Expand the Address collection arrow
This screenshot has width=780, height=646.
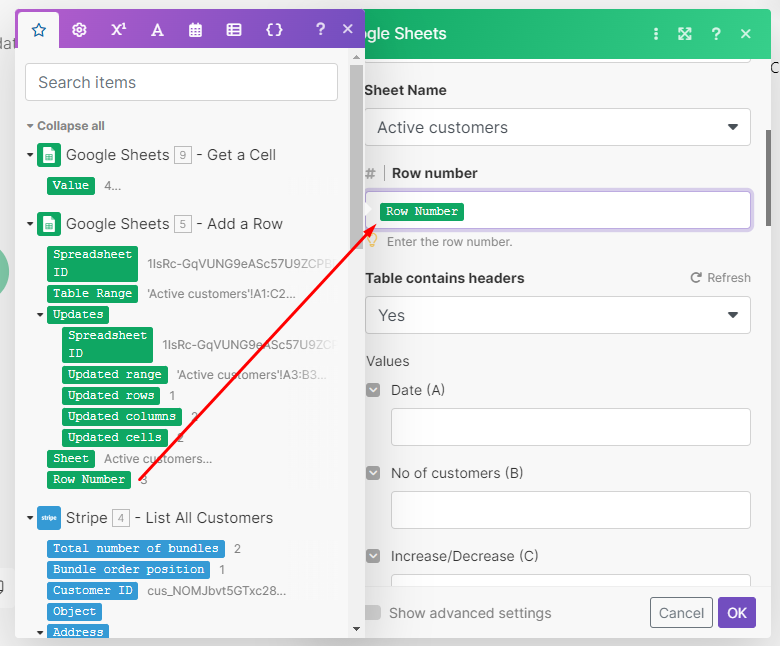click(x=40, y=633)
